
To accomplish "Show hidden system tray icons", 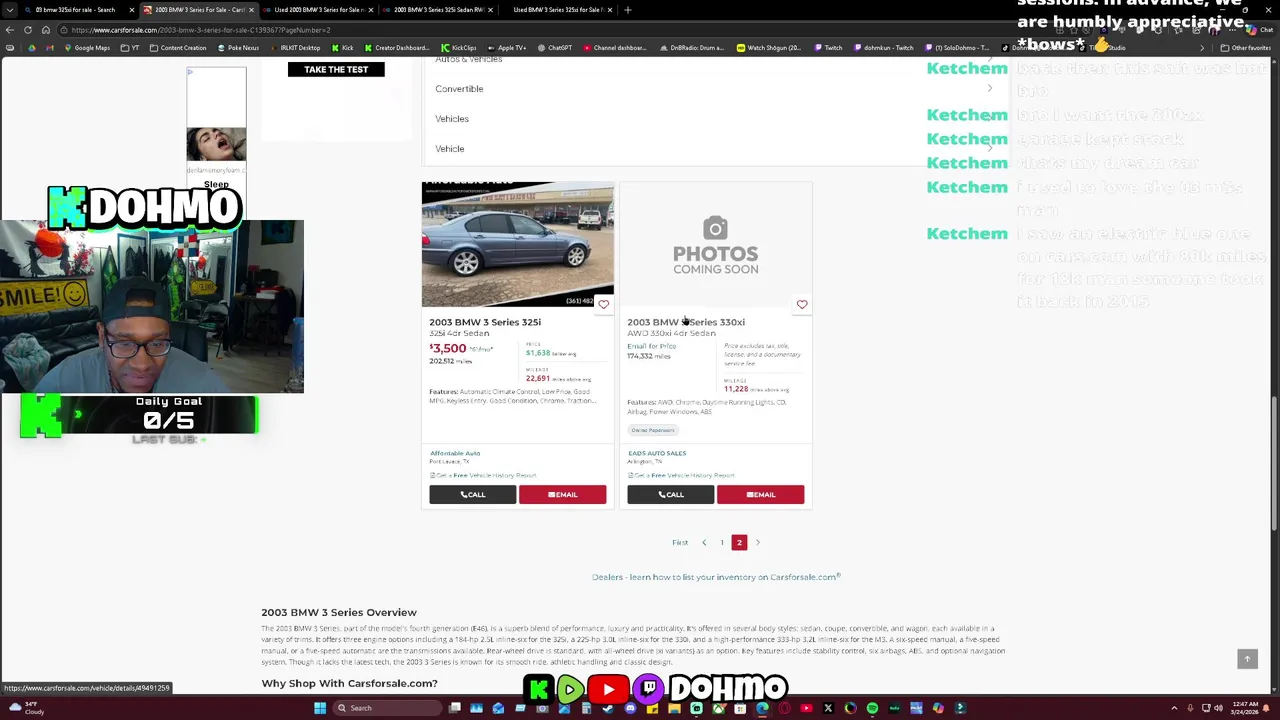I will 1174,708.
